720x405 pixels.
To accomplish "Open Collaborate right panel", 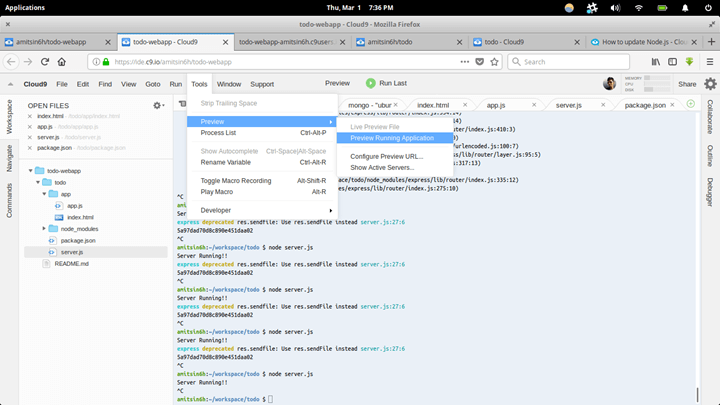I will (x=710, y=116).
